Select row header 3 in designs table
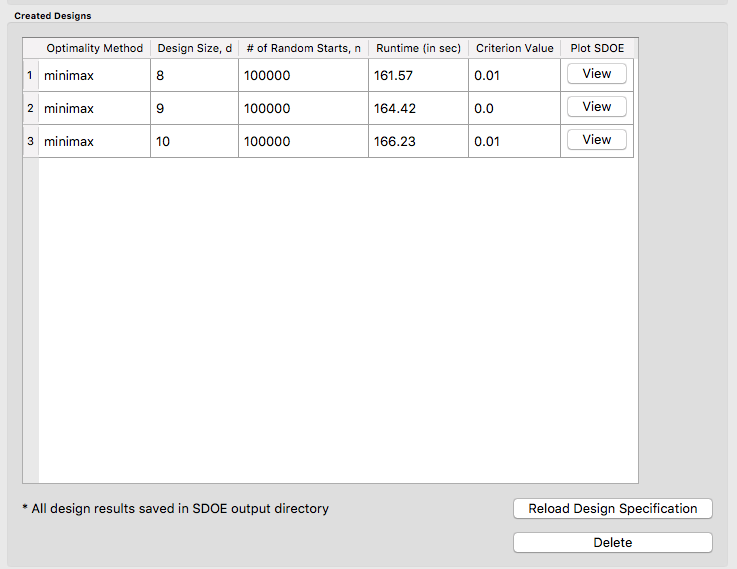The image size is (737, 569). tap(30, 141)
